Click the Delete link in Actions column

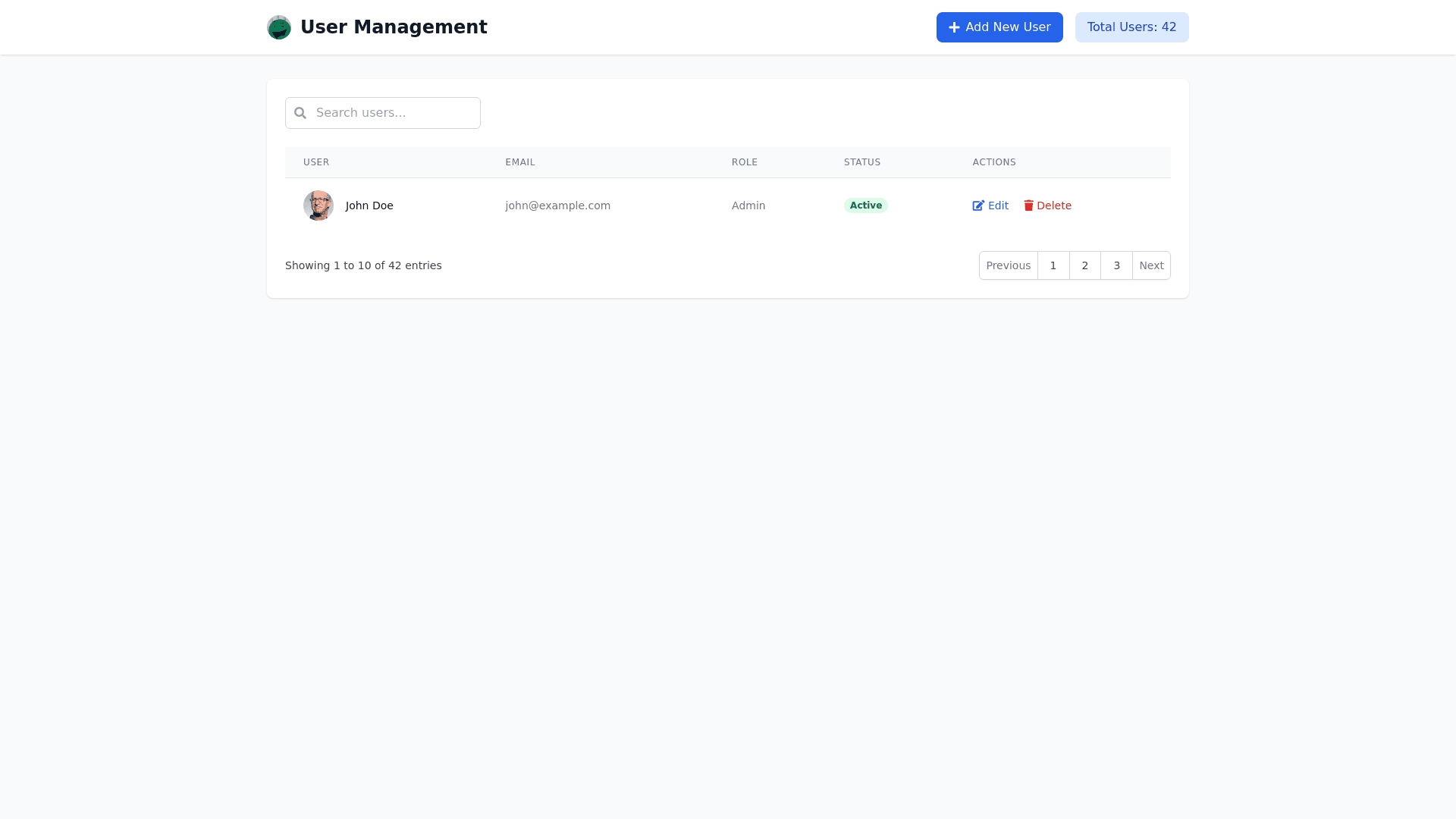[x=1053, y=206]
